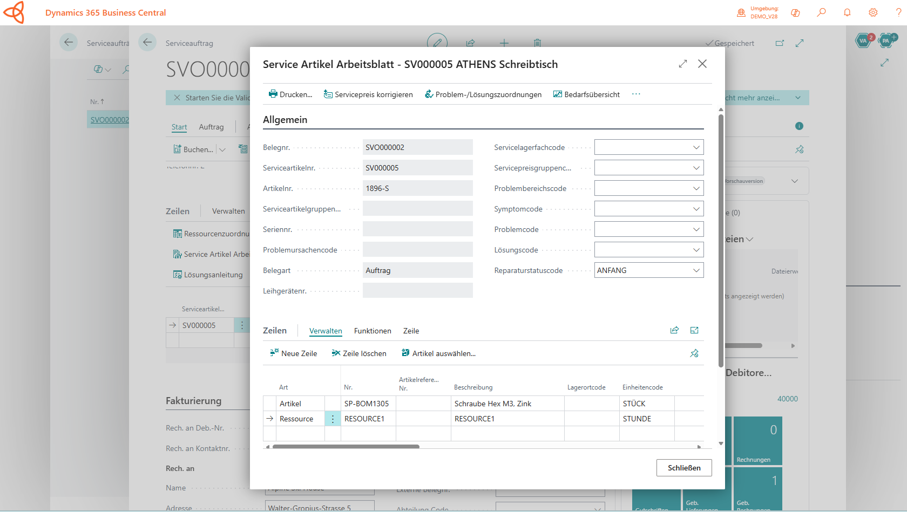Screen dimensions: 907x512
Task: Open Serviceauftrag in new window icon
Action: [x=780, y=43]
